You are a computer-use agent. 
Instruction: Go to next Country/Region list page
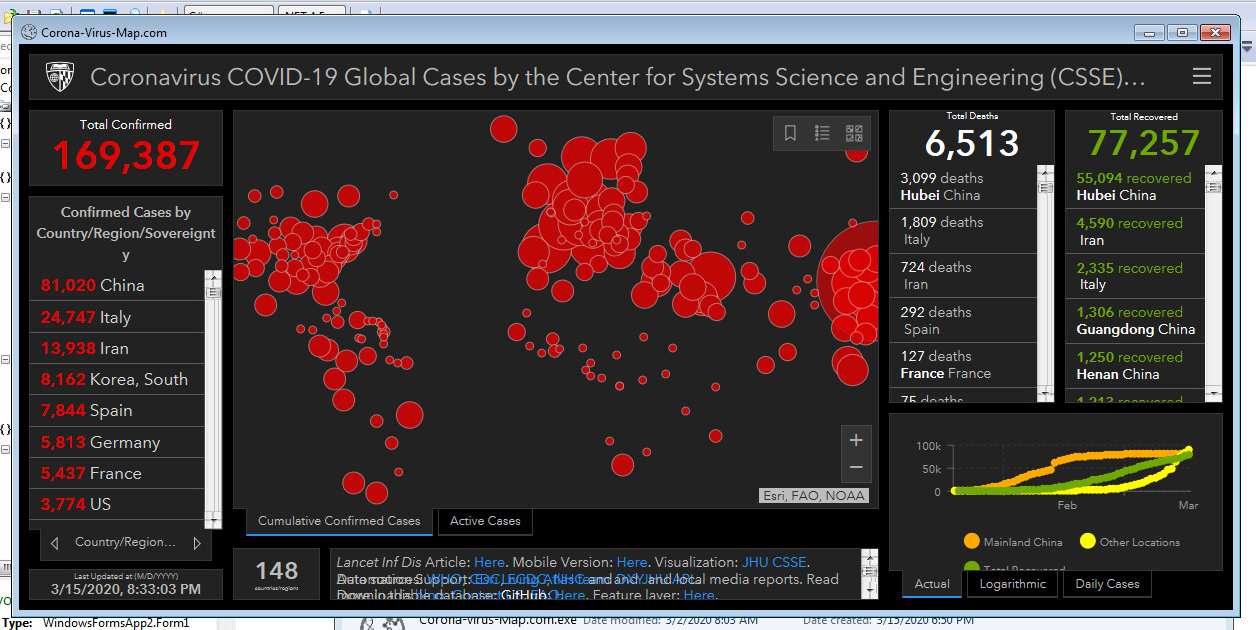[x=197, y=543]
